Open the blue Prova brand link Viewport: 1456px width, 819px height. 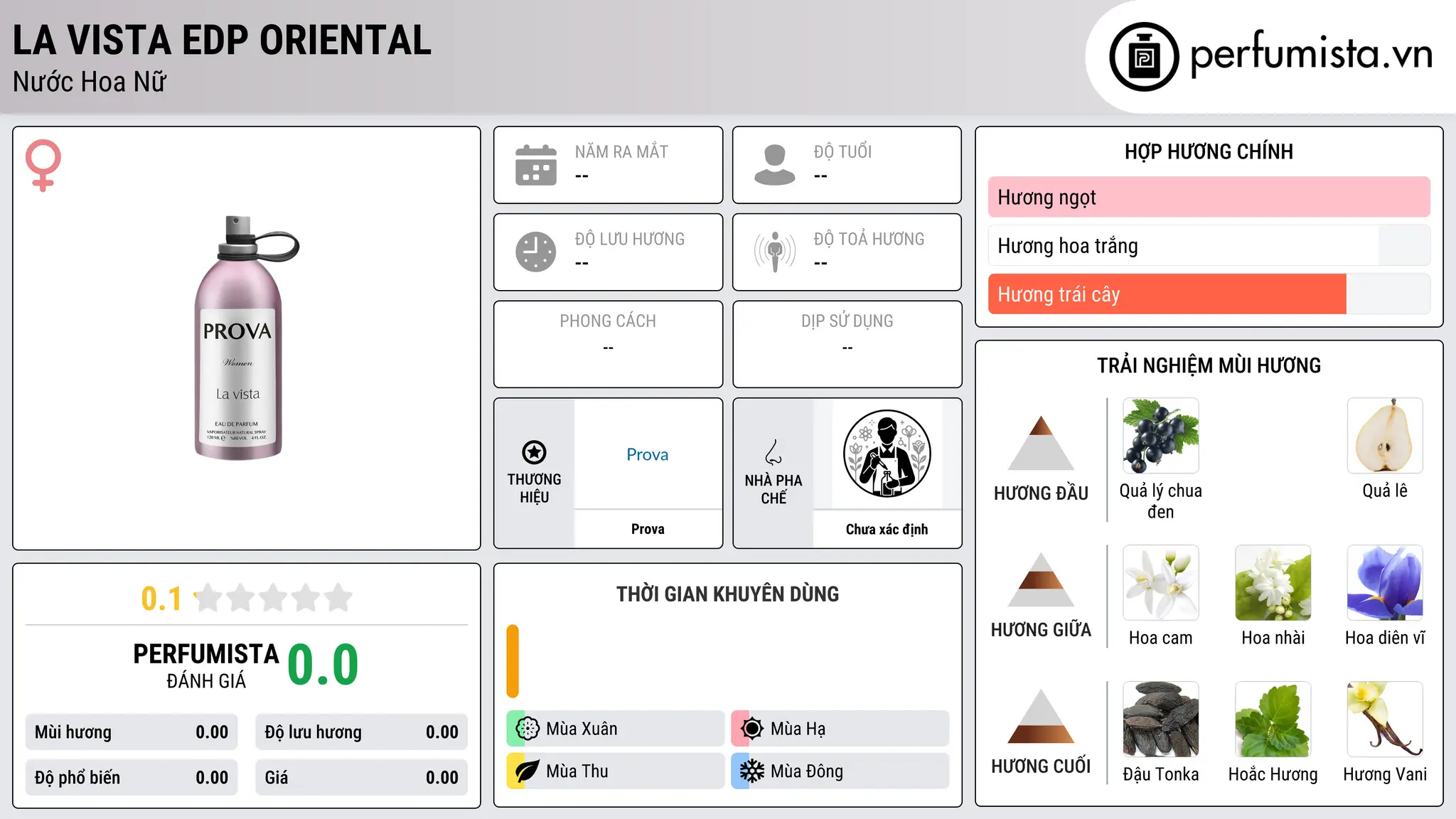pyautogui.click(x=647, y=454)
